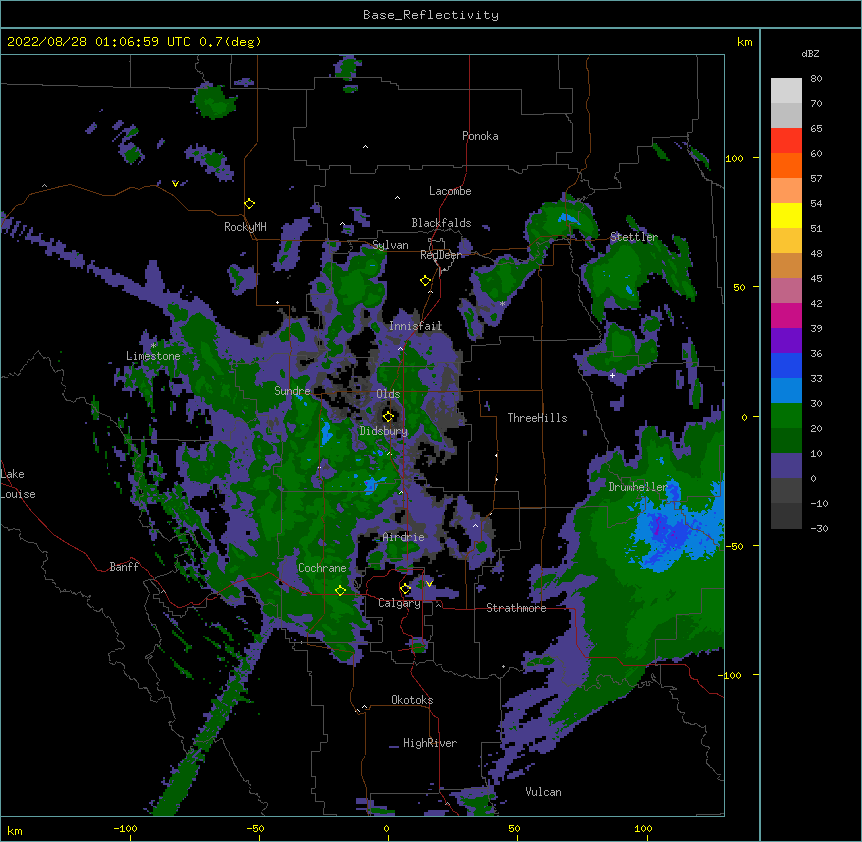
Task: Click the Sundre town label
Action: pyautogui.click(x=292, y=391)
